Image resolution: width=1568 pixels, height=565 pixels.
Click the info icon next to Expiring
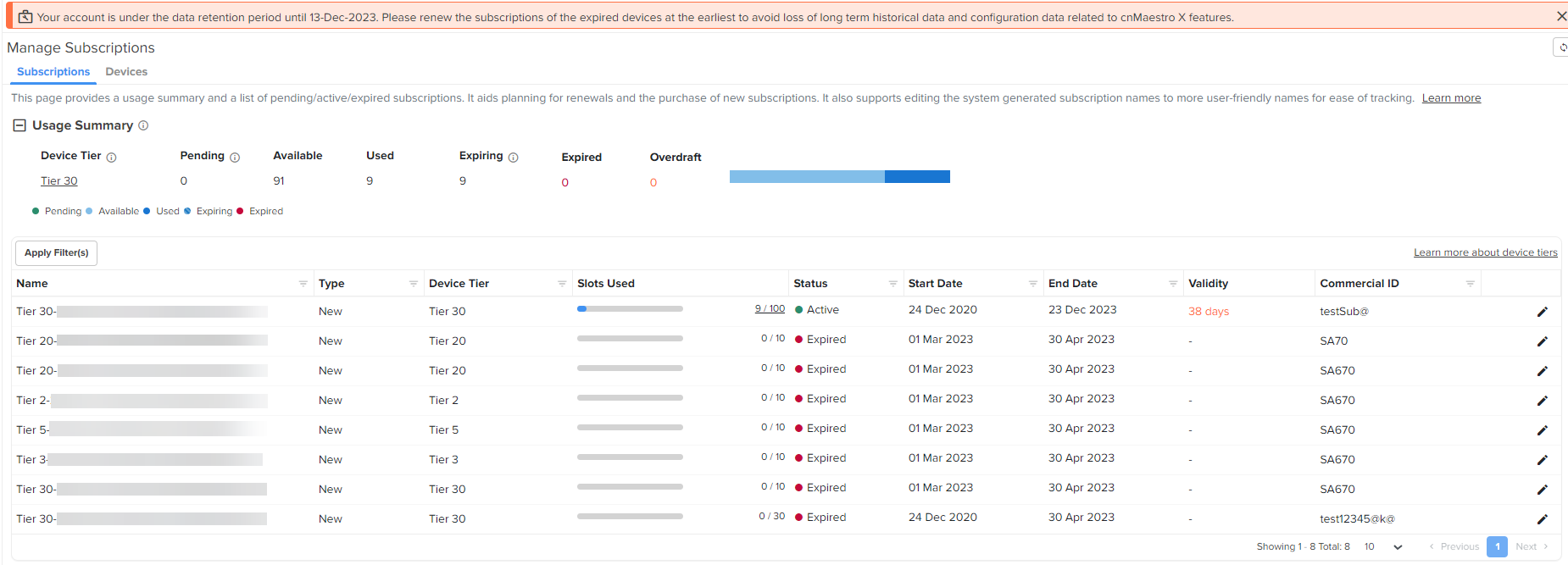click(x=513, y=157)
